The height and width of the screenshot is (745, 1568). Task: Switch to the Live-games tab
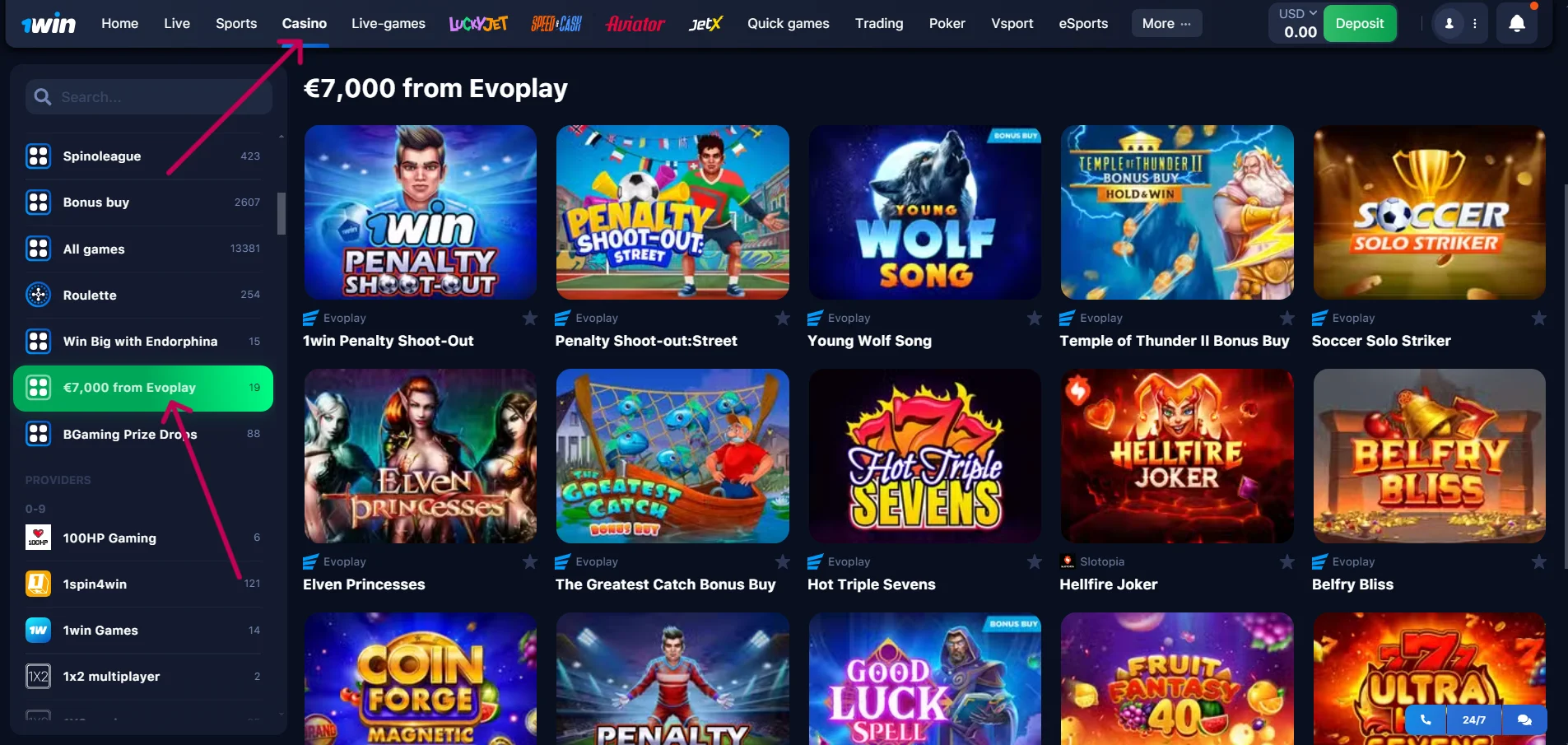tap(388, 24)
